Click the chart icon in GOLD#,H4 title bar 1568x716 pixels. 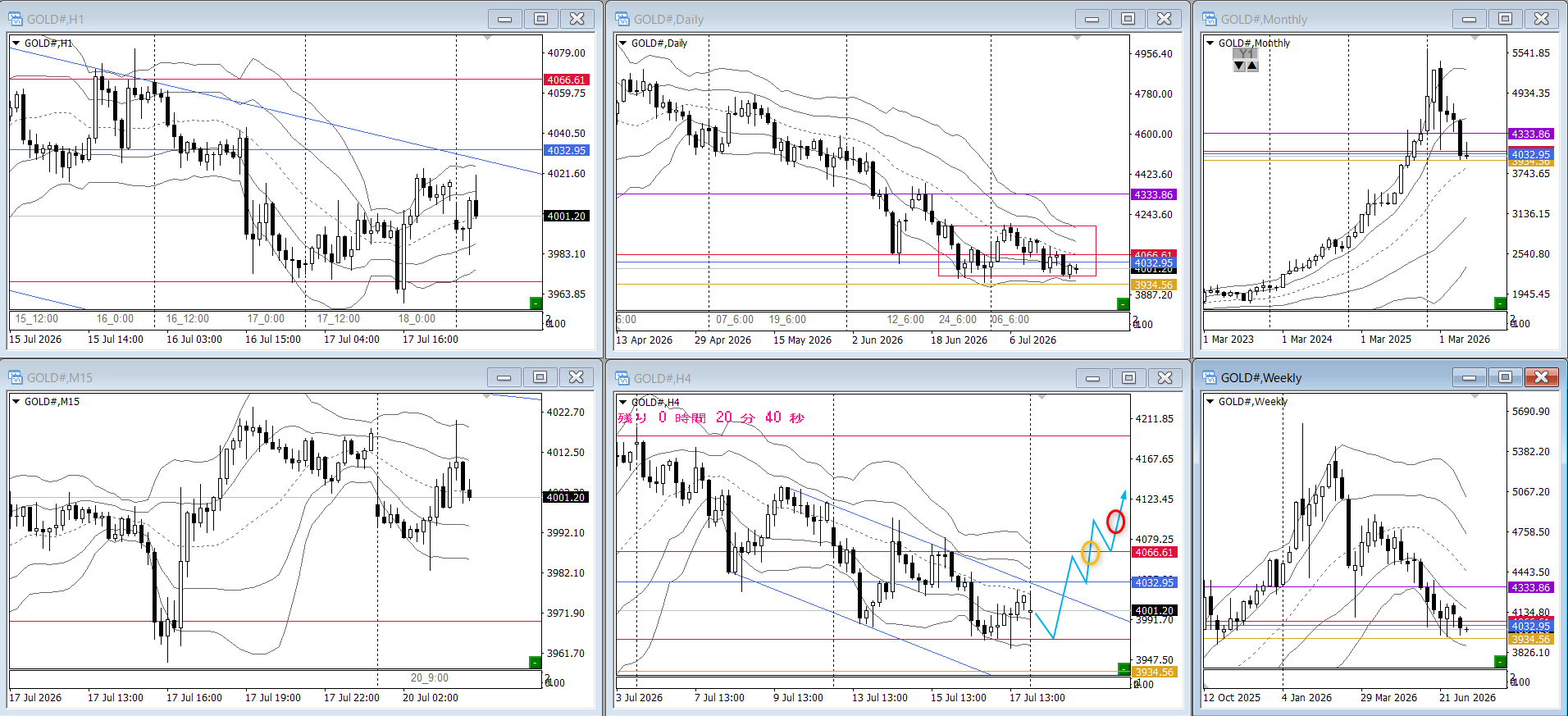[x=622, y=378]
